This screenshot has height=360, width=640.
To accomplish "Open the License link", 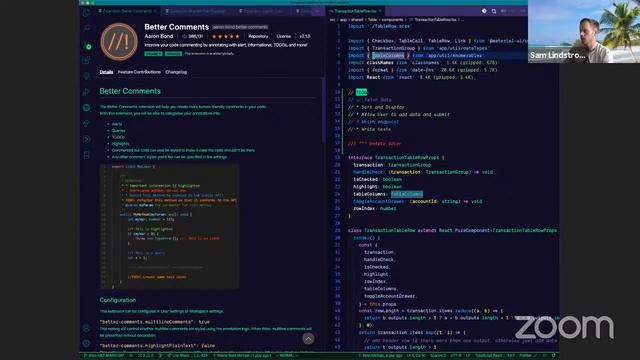I will (x=284, y=36).
